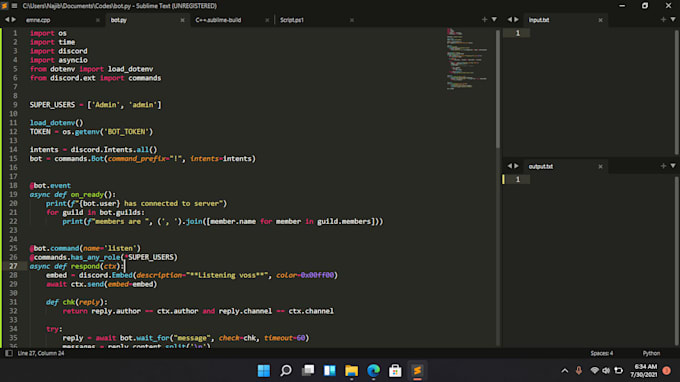Click Line 27, Column 24 status text
Screen dimensions: 680x382
(41, 353)
